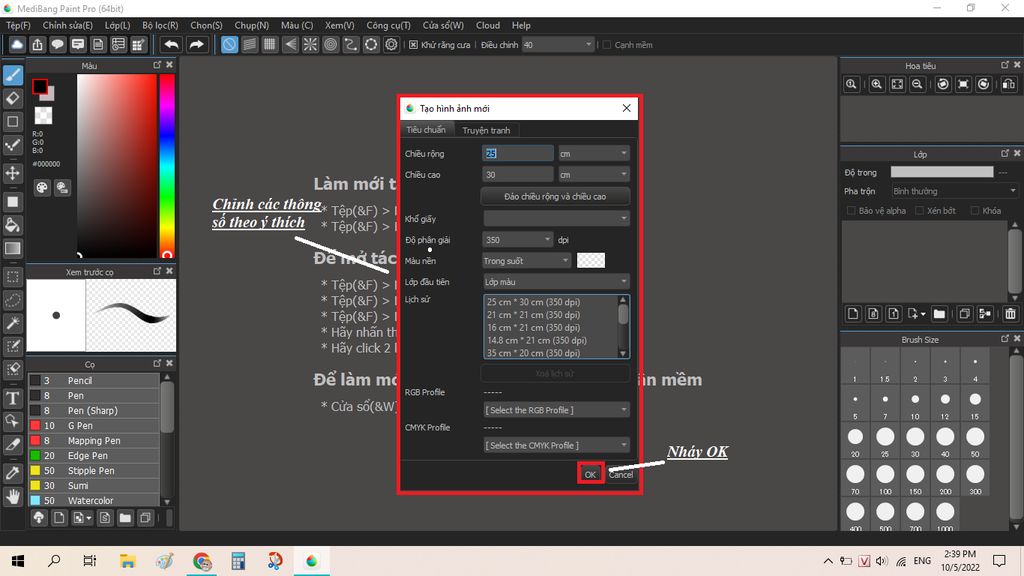Open snap settings gear icon

pos(391,44)
